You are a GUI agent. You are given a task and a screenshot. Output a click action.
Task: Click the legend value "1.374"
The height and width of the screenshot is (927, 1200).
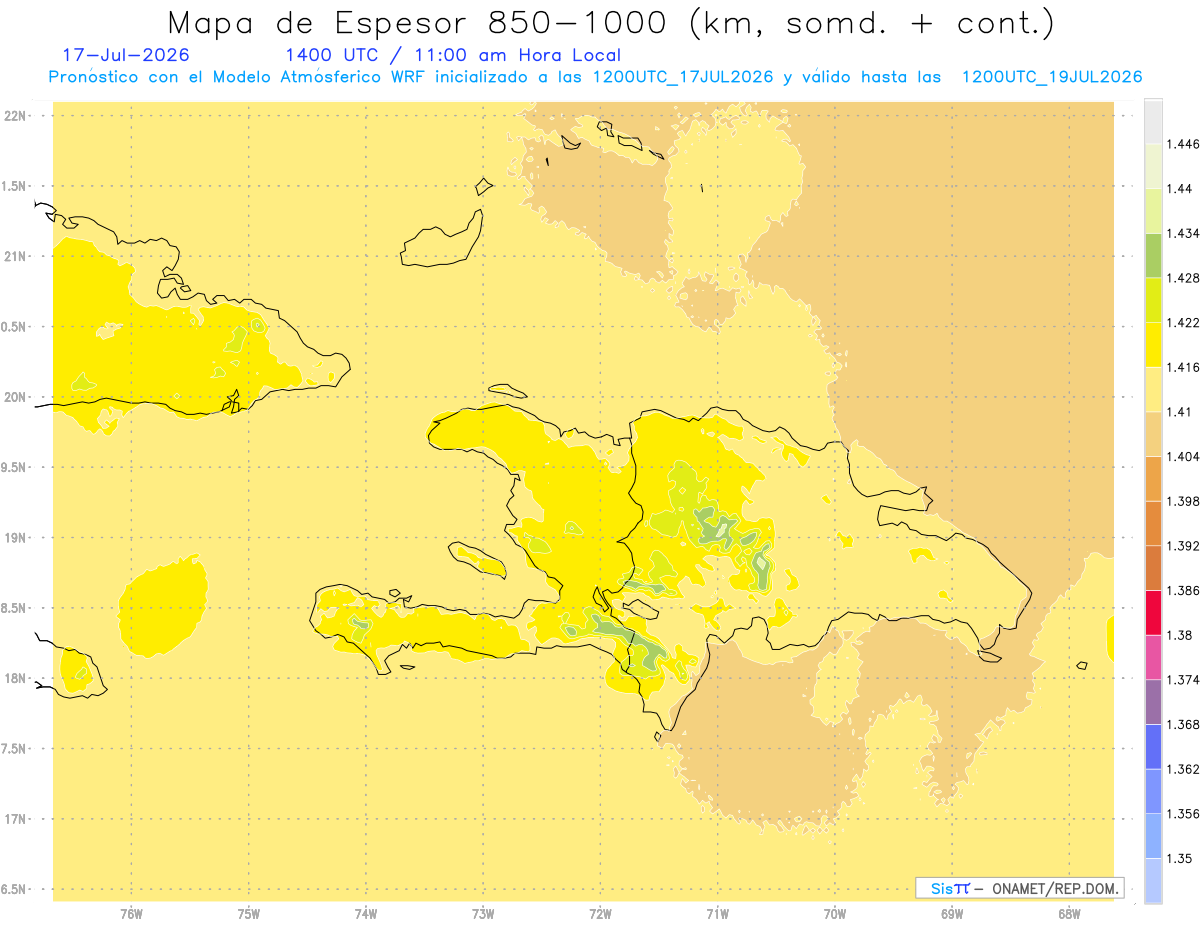[1184, 679]
